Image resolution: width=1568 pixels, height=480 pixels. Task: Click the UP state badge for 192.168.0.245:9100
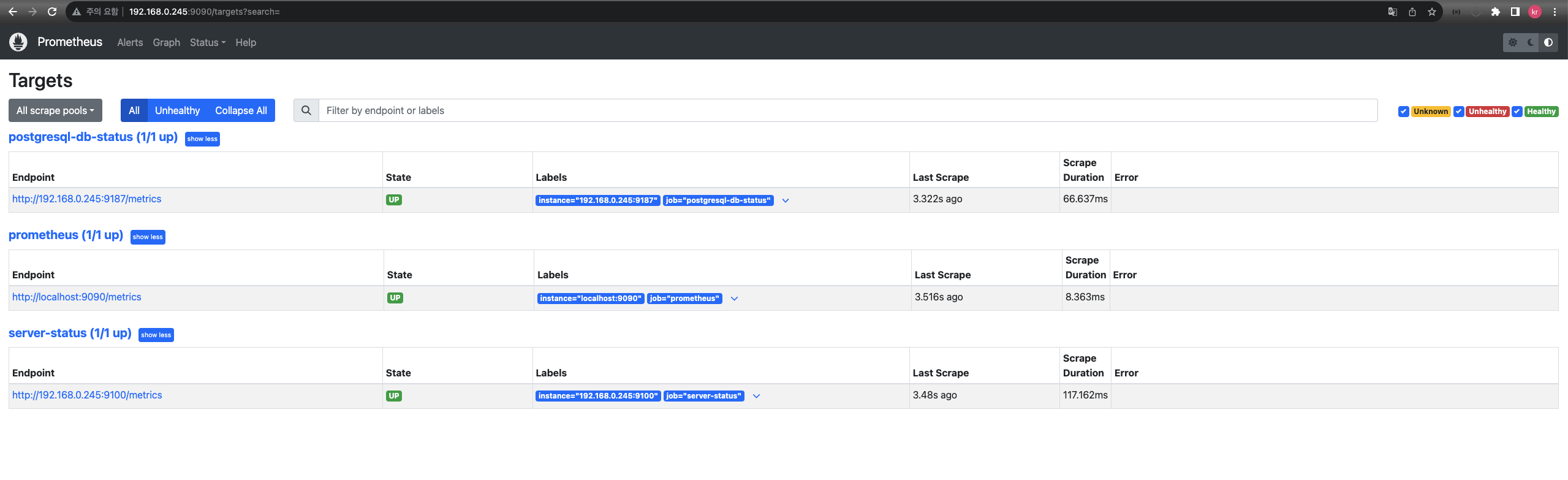[x=394, y=396]
